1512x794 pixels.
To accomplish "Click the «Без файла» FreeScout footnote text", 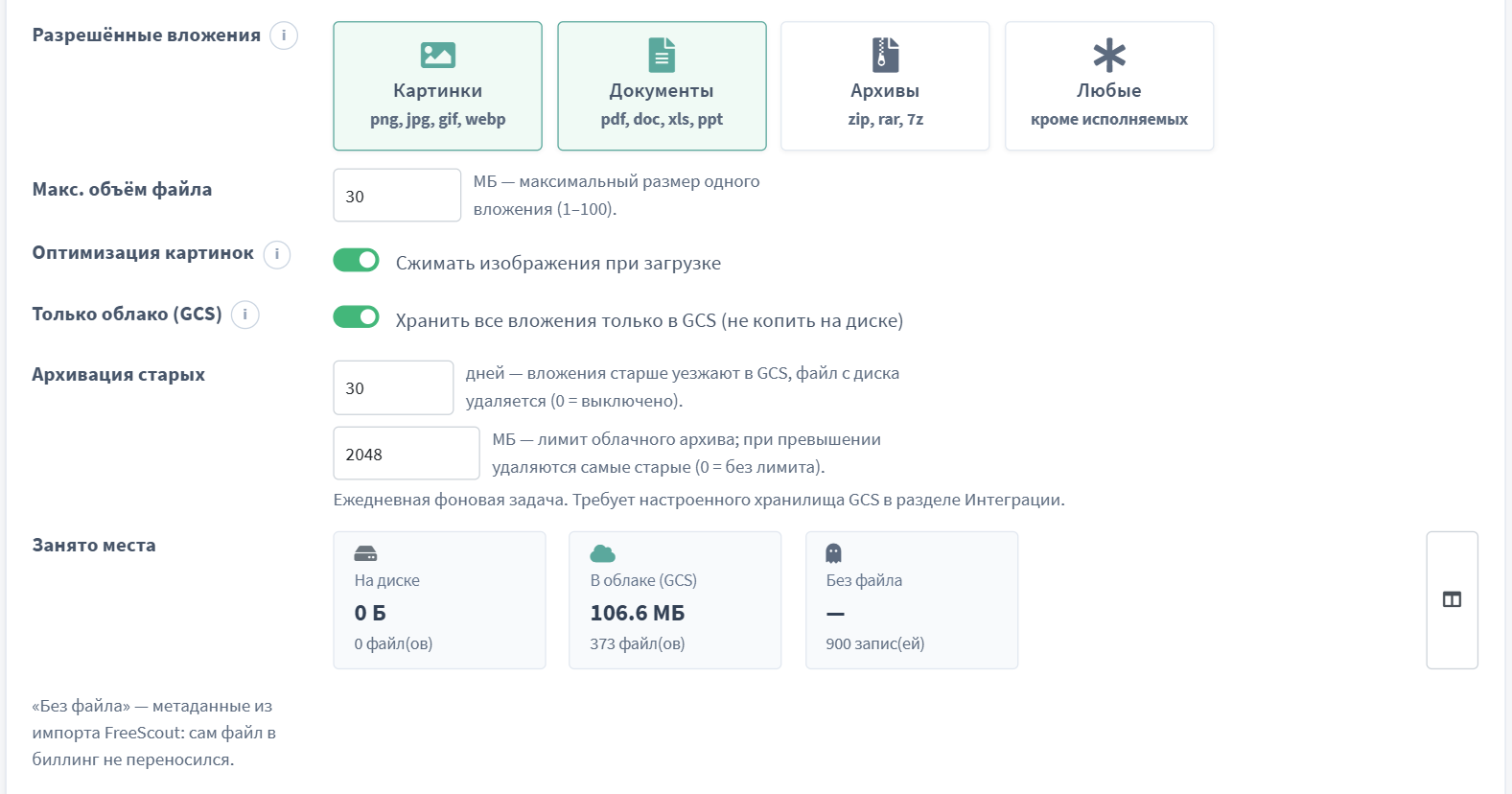I will 153,733.
